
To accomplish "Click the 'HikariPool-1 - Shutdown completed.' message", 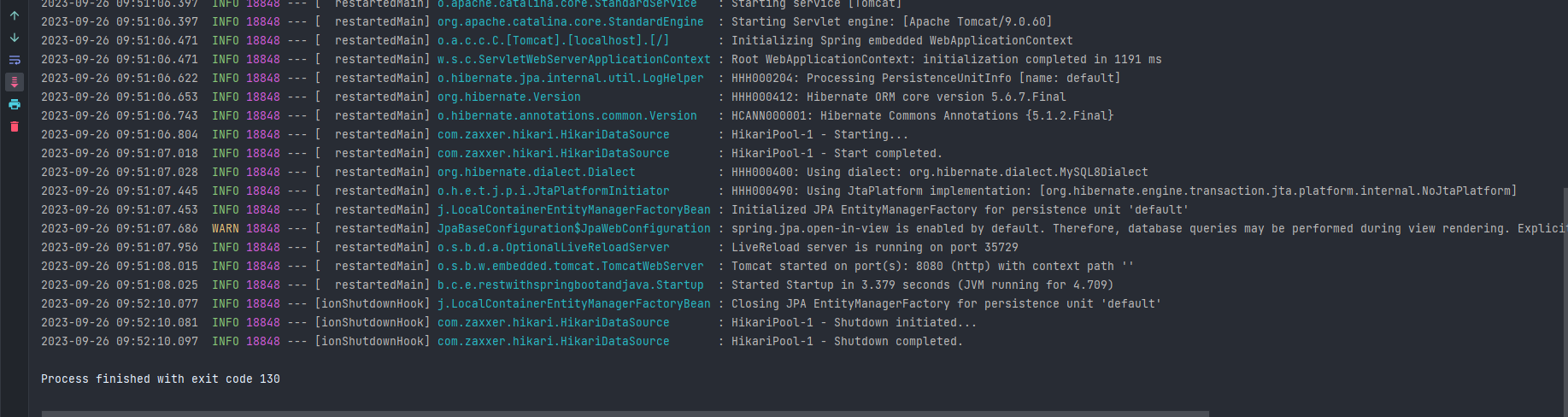I will (x=847, y=341).
